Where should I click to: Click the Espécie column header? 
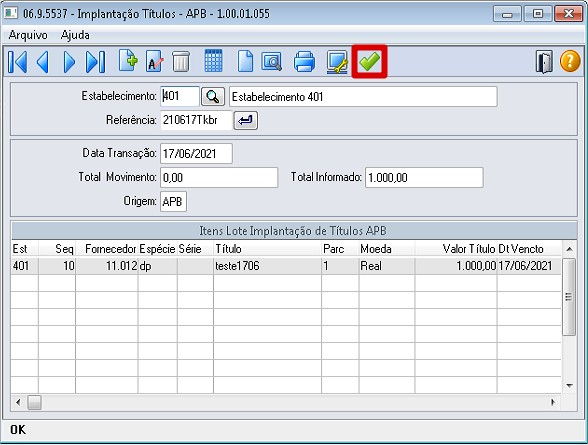click(158, 249)
